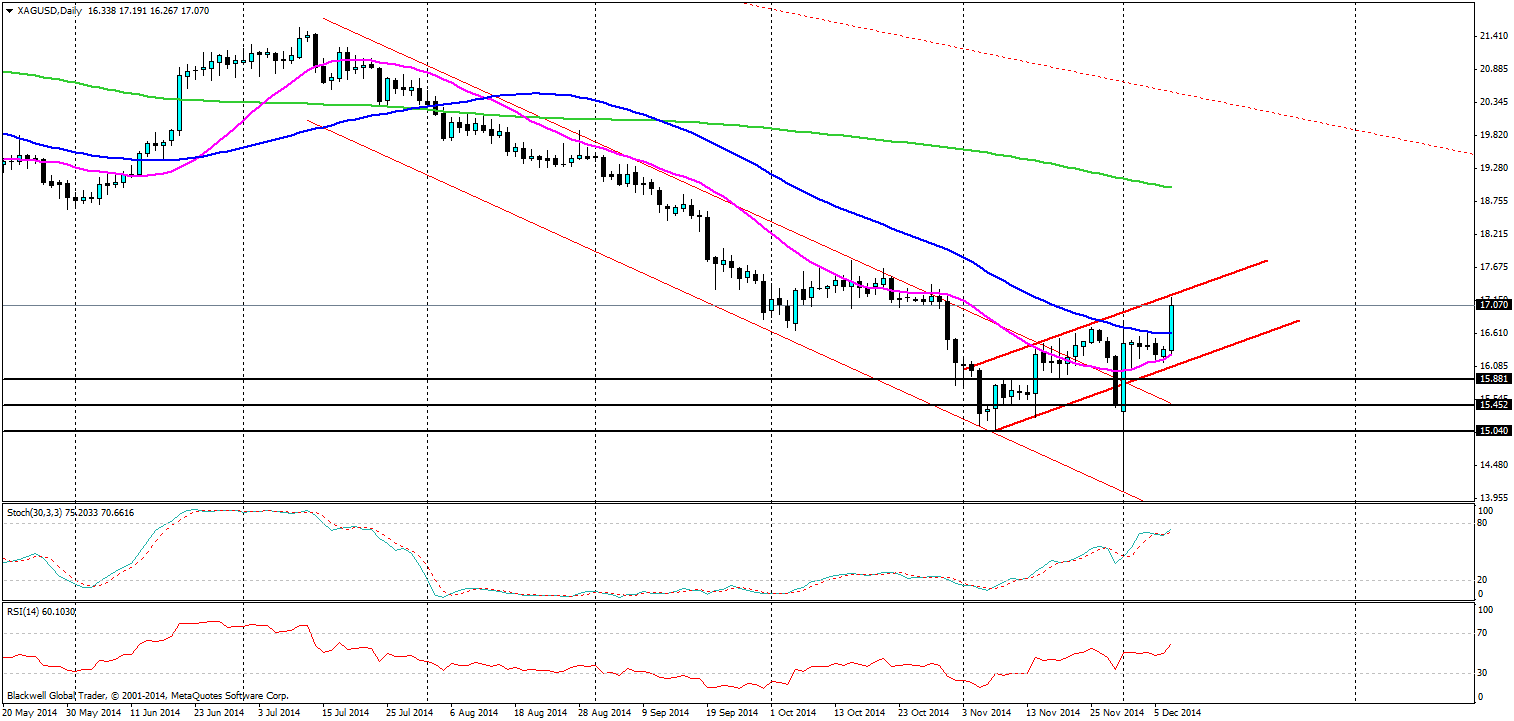The image size is (1514, 721).
Task: Click the 16.610 price axis label
Action: click(x=1494, y=333)
